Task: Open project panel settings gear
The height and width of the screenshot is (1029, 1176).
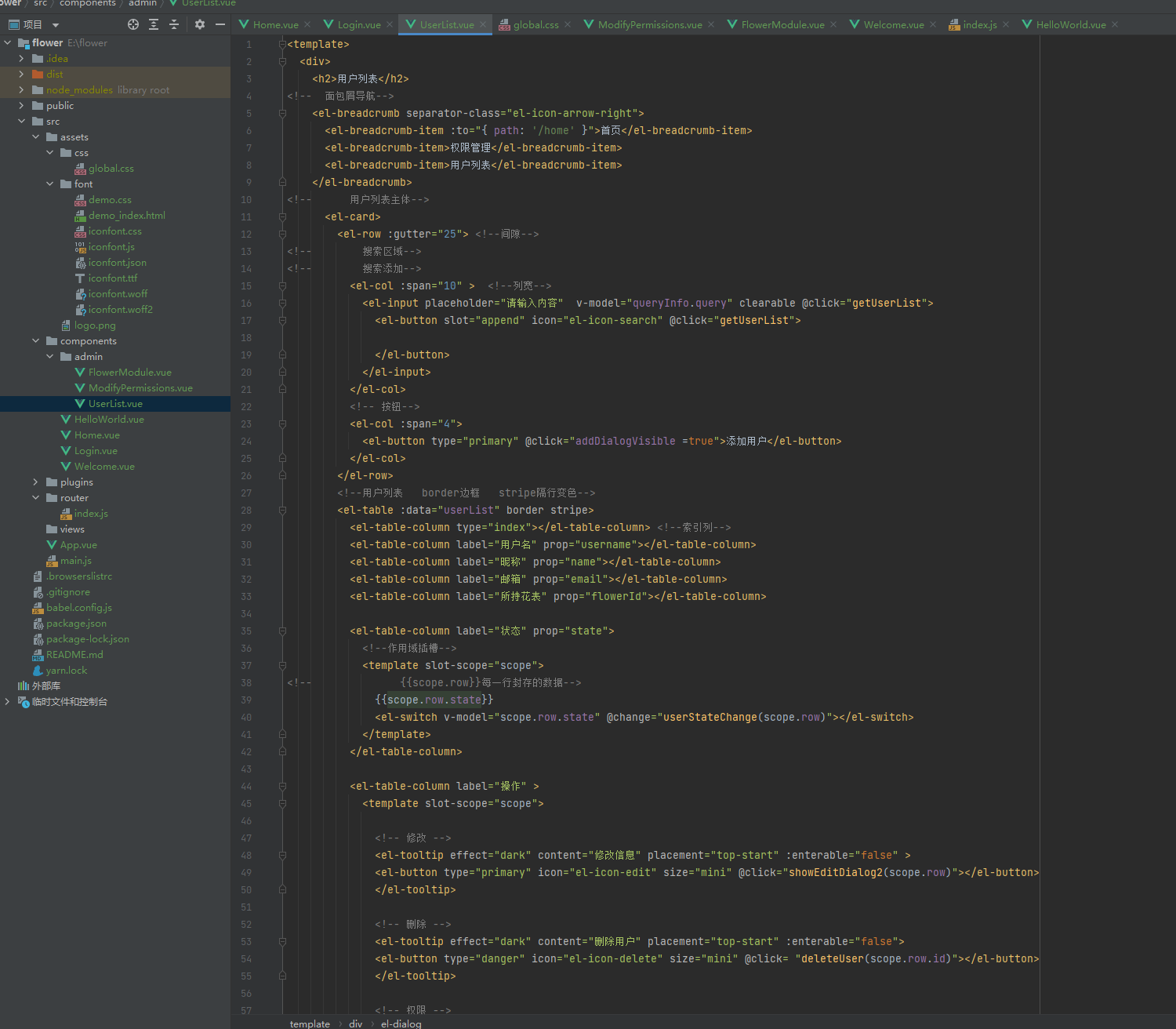Action: pos(200,24)
